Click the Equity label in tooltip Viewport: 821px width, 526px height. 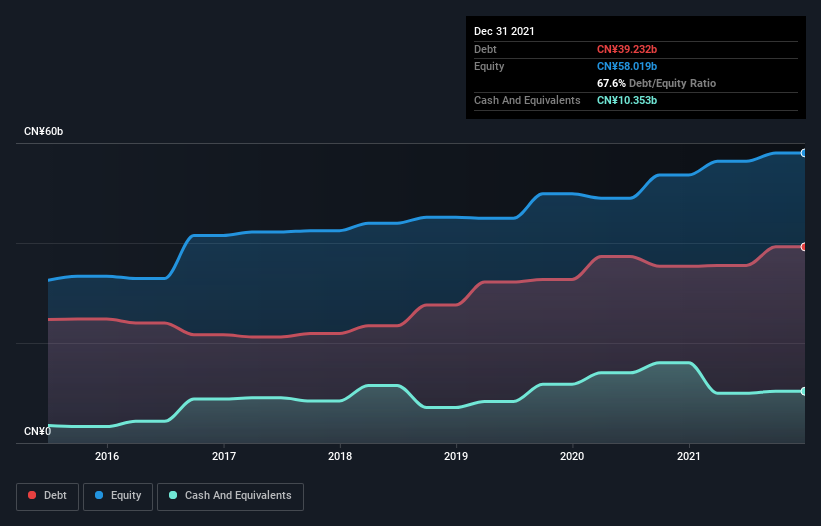coord(489,66)
